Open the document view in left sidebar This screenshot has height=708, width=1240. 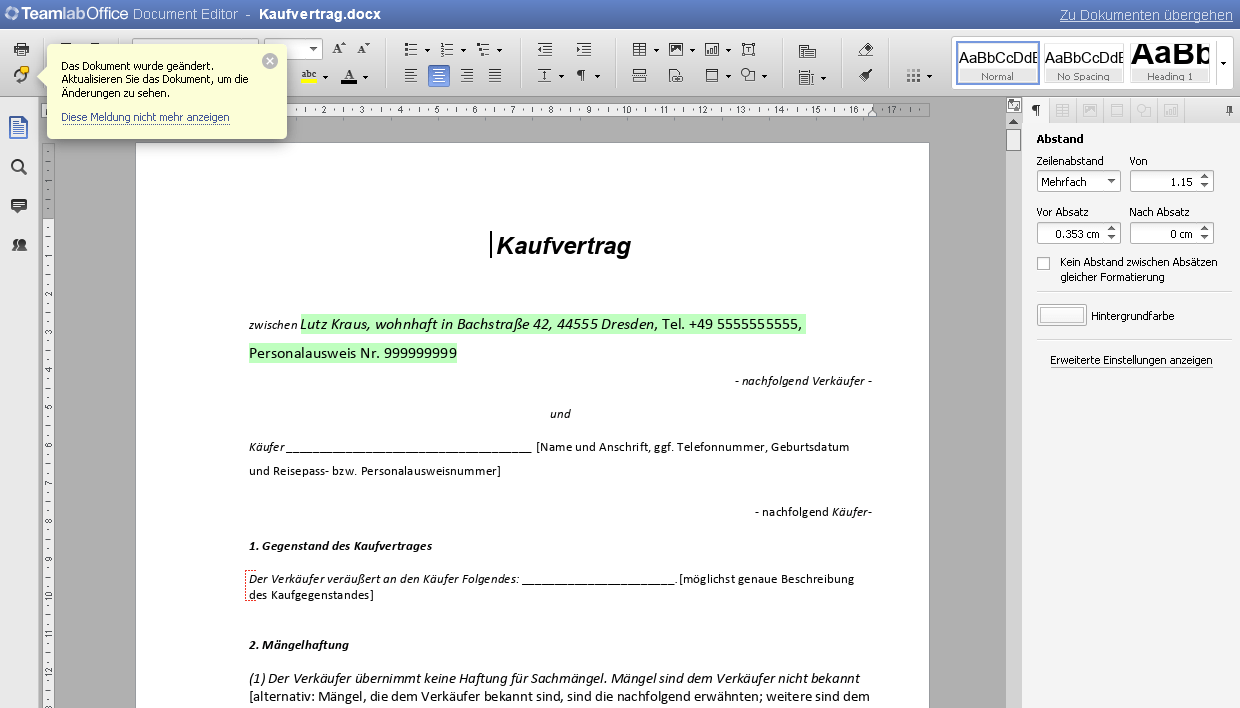pyautogui.click(x=19, y=128)
